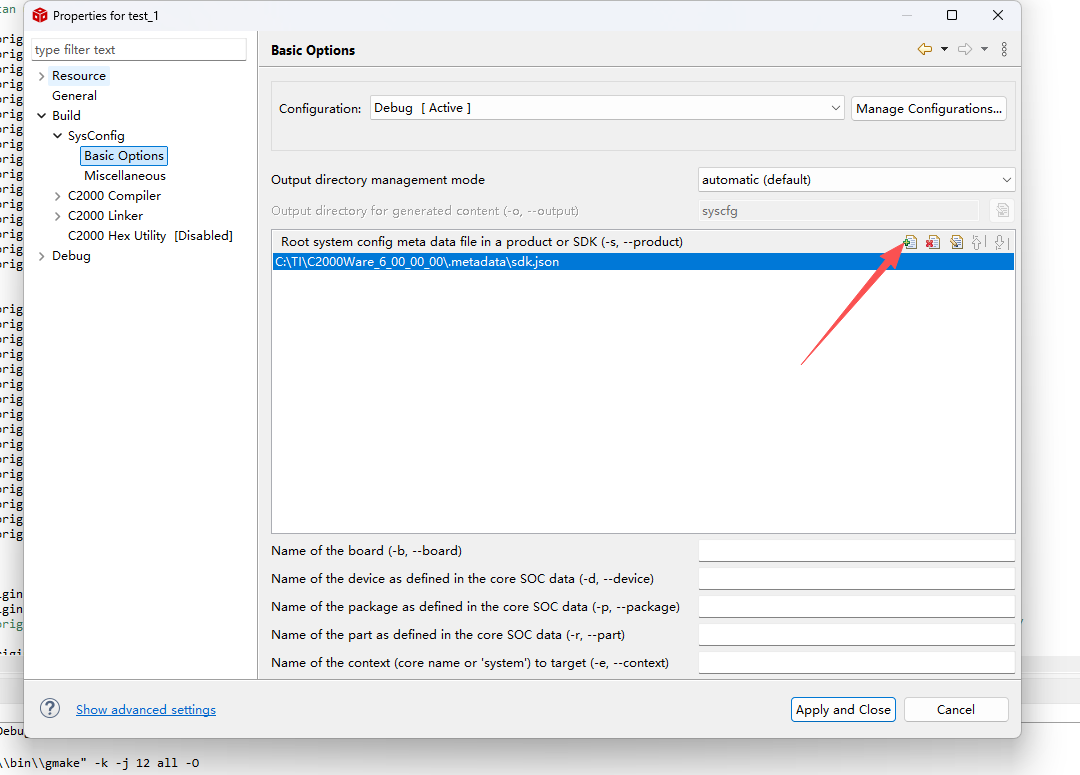Click the part name input field
Viewport: 1080px width, 775px height.
pyautogui.click(x=856, y=634)
